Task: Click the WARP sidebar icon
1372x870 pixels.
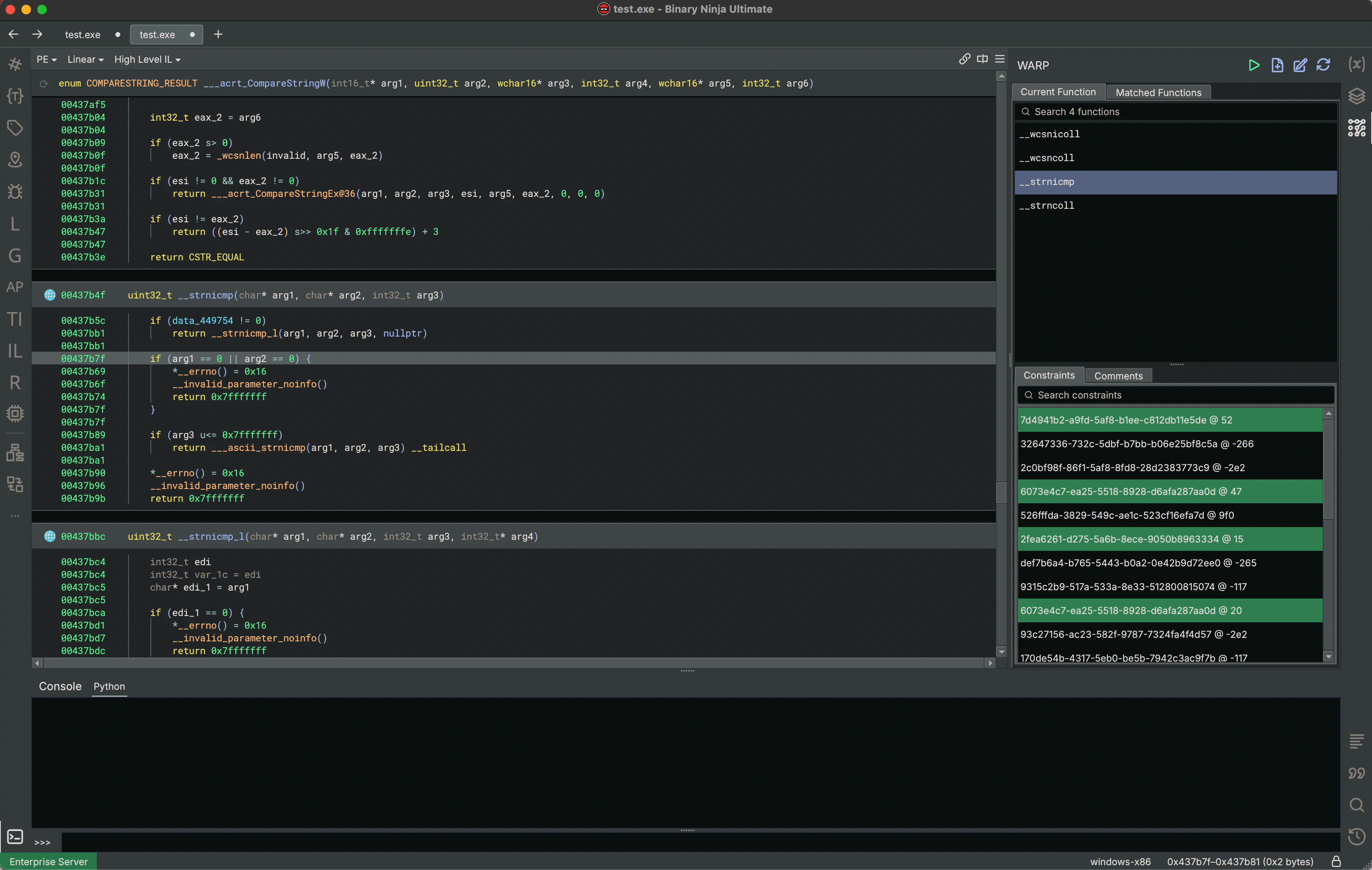Action: (x=1356, y=128)
